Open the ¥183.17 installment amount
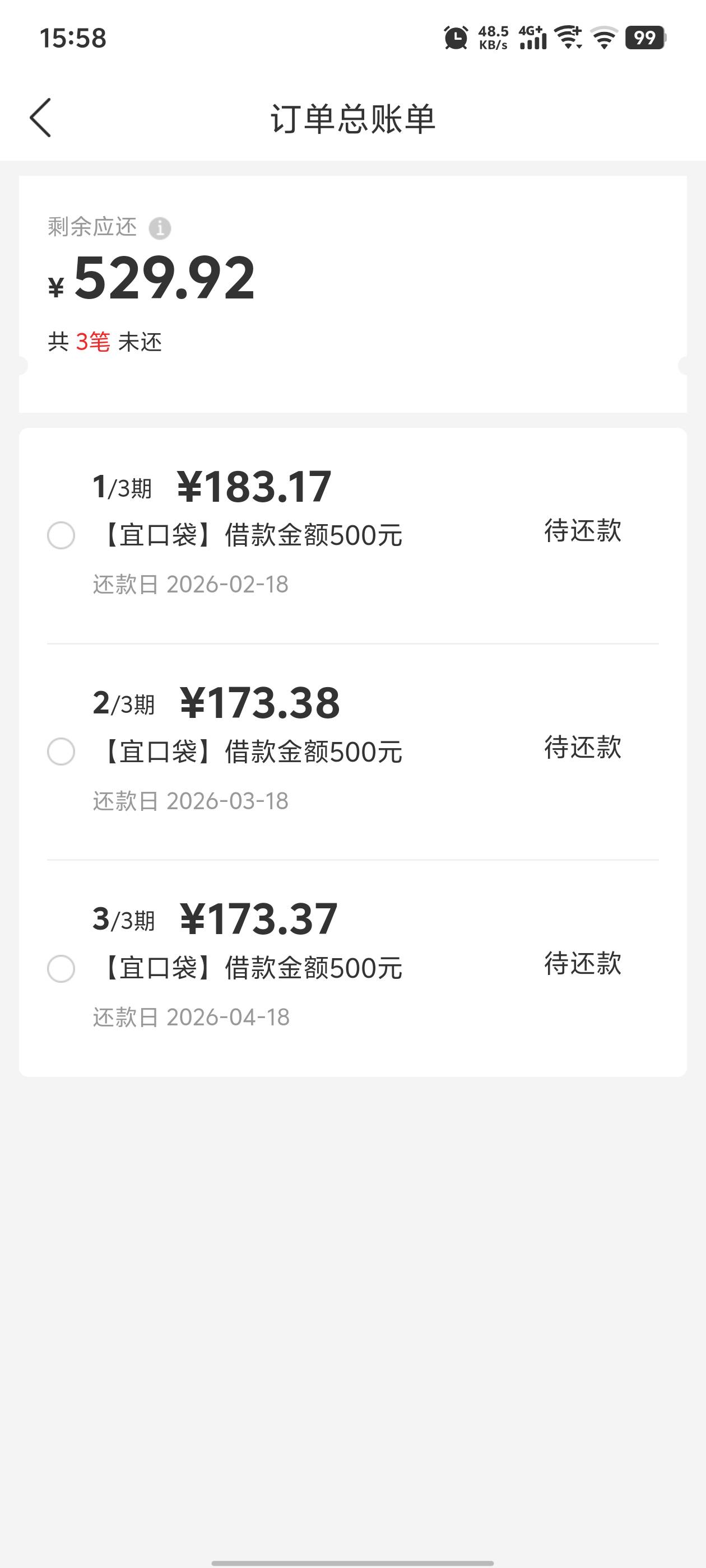This screenshot has width=706, height=1568. click(254, 487)
